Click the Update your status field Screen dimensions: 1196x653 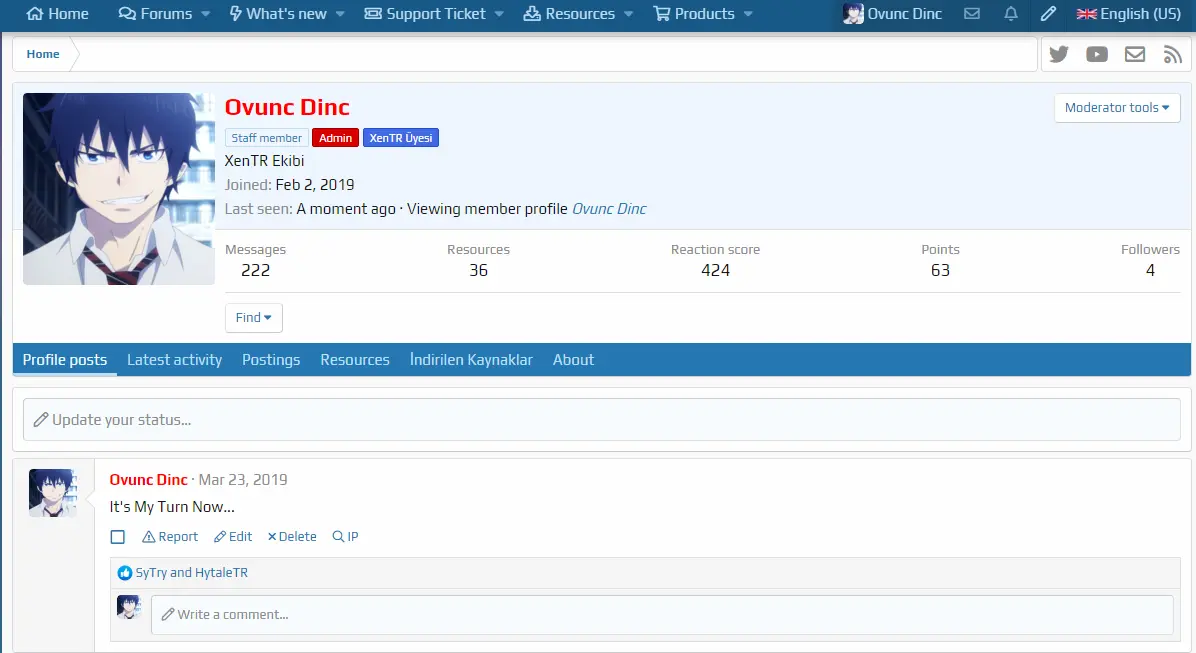coord(602,420)
